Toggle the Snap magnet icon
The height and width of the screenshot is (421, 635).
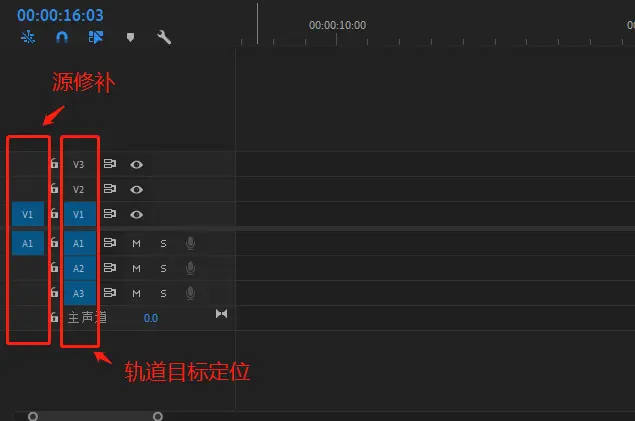(x=62, y=37)
